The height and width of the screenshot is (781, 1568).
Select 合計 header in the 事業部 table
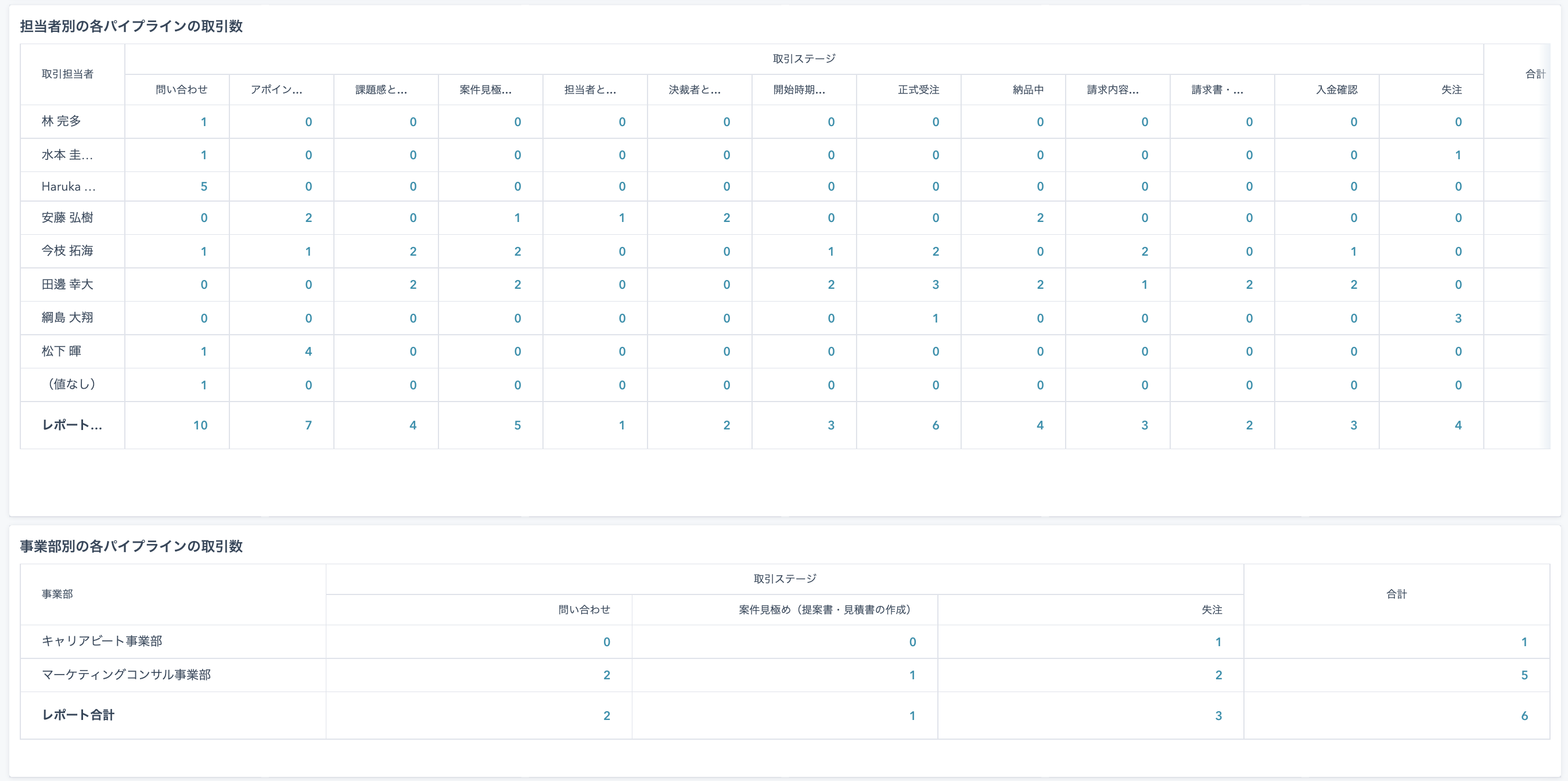tap(1397, 594)
